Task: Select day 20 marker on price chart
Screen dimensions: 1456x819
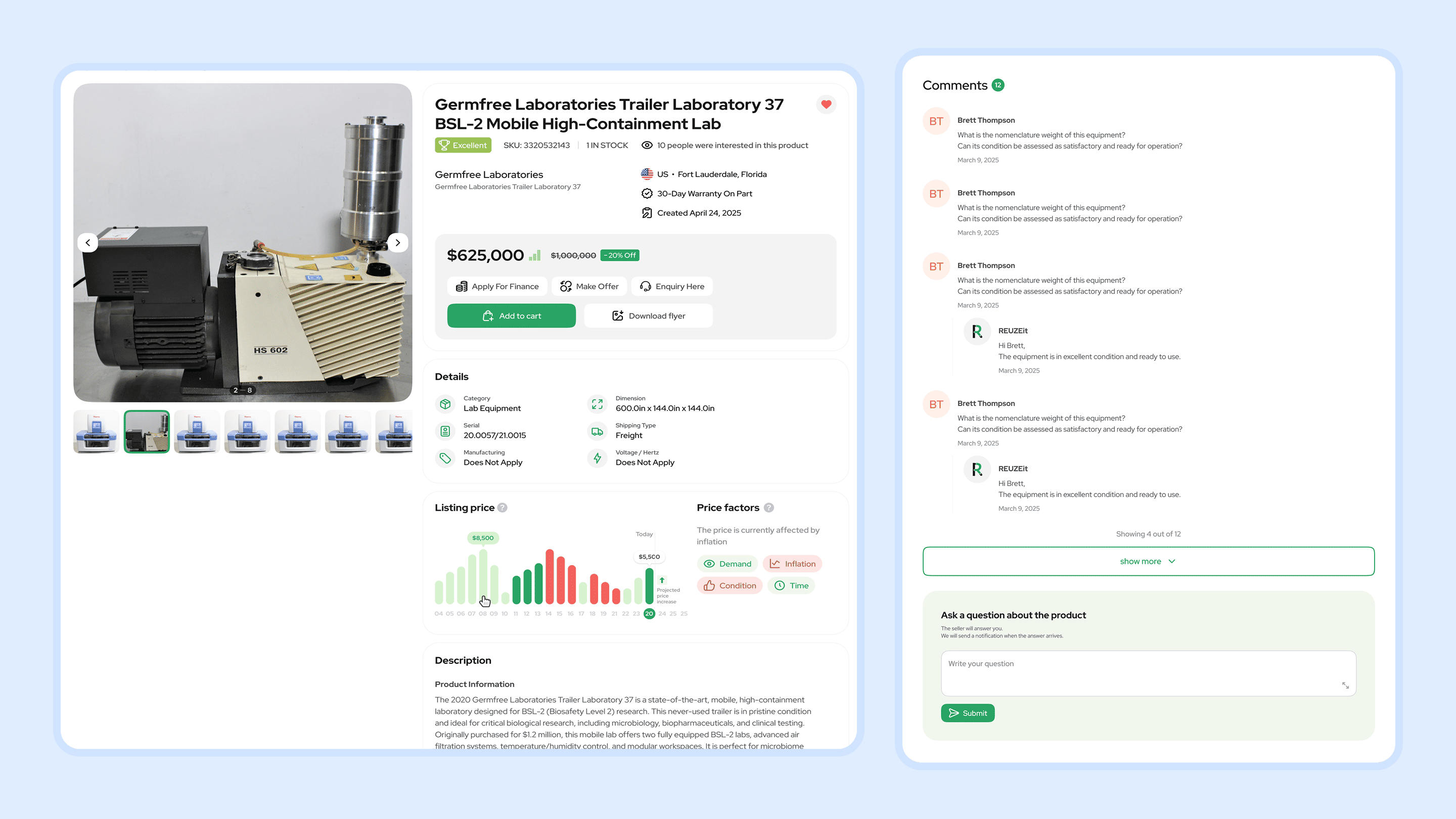Action: [x=649, y=613]
